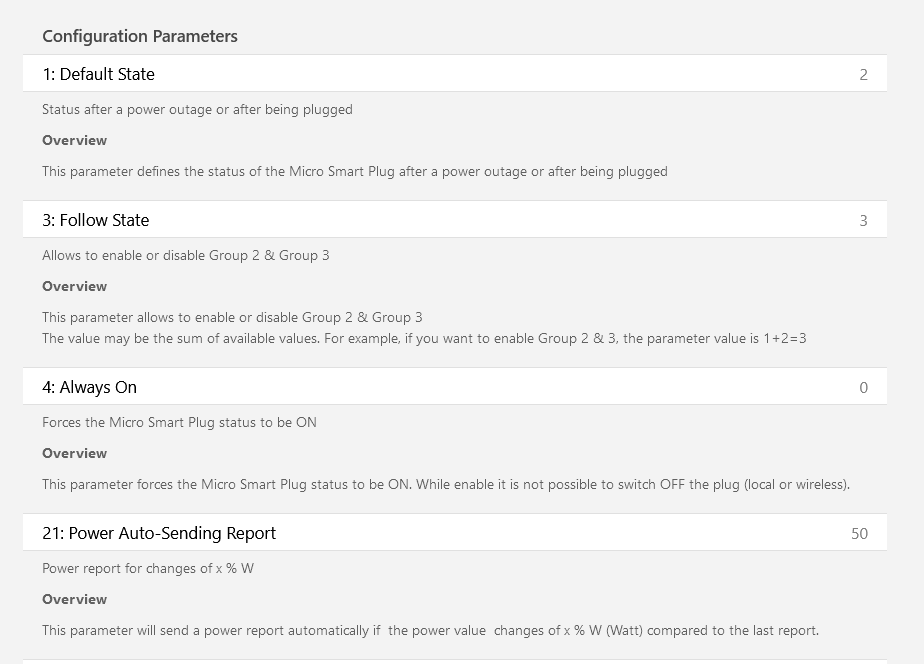This screenshot has height=664, width=924.
Task: Expand the 3: Follow State parameter row
Action: click(x=454, y=220)
